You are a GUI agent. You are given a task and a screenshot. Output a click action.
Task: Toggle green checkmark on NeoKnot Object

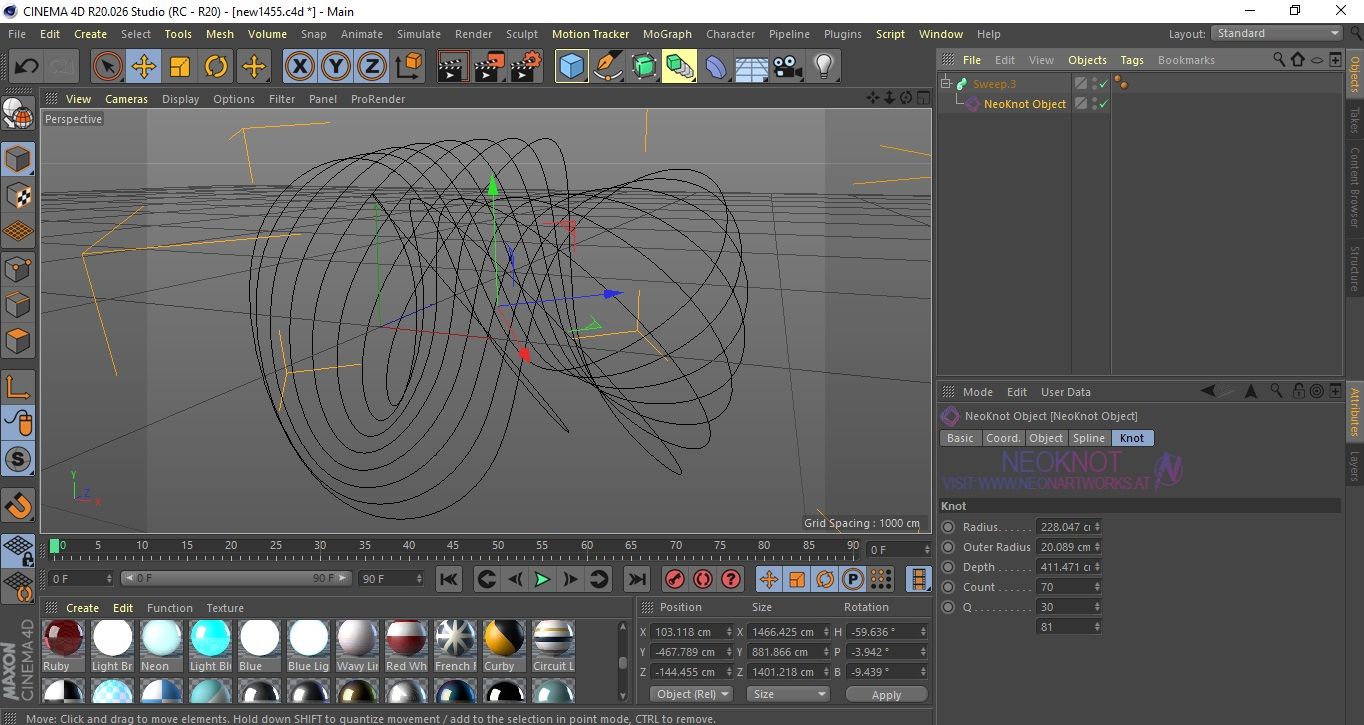pyautogui.click(x=1104, y=104)
